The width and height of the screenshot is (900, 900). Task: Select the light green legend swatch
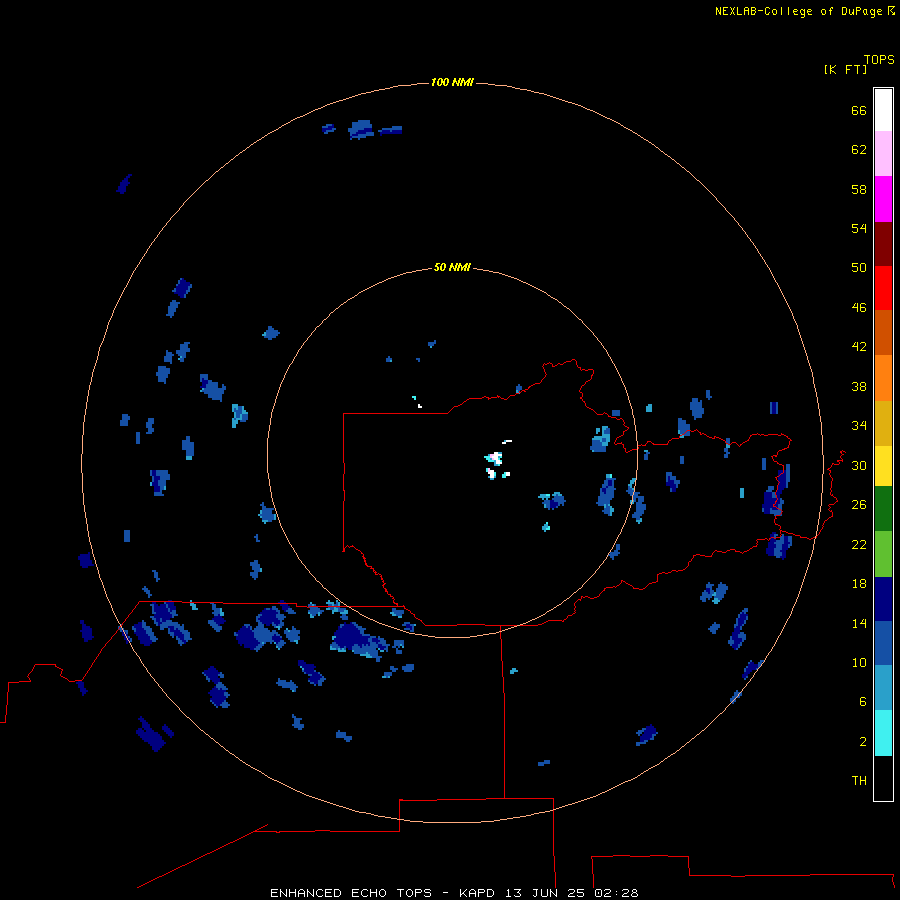pos(883,554)
